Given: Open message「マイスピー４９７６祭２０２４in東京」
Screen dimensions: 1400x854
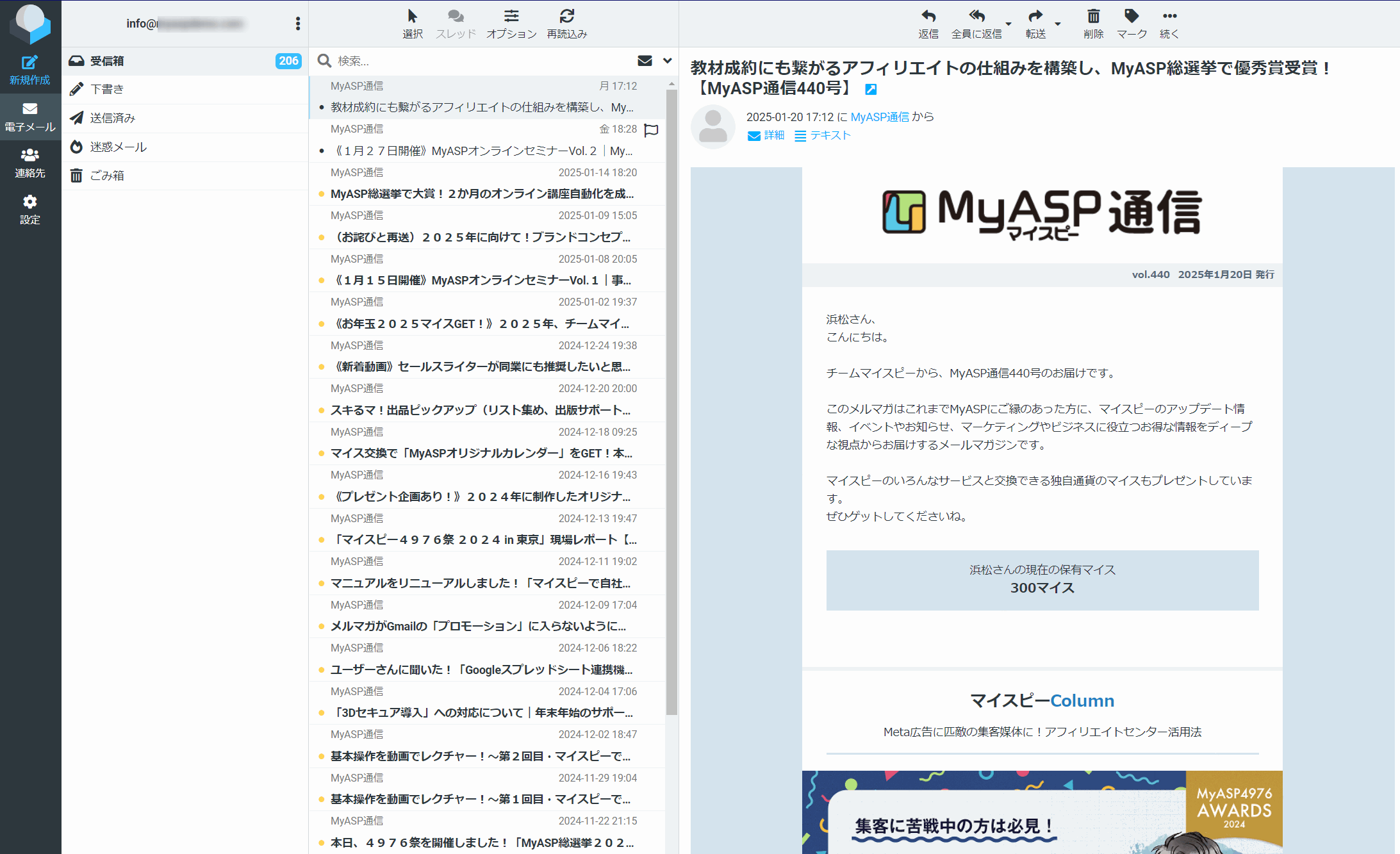Looking at the screenshot, I should point(487,530).
